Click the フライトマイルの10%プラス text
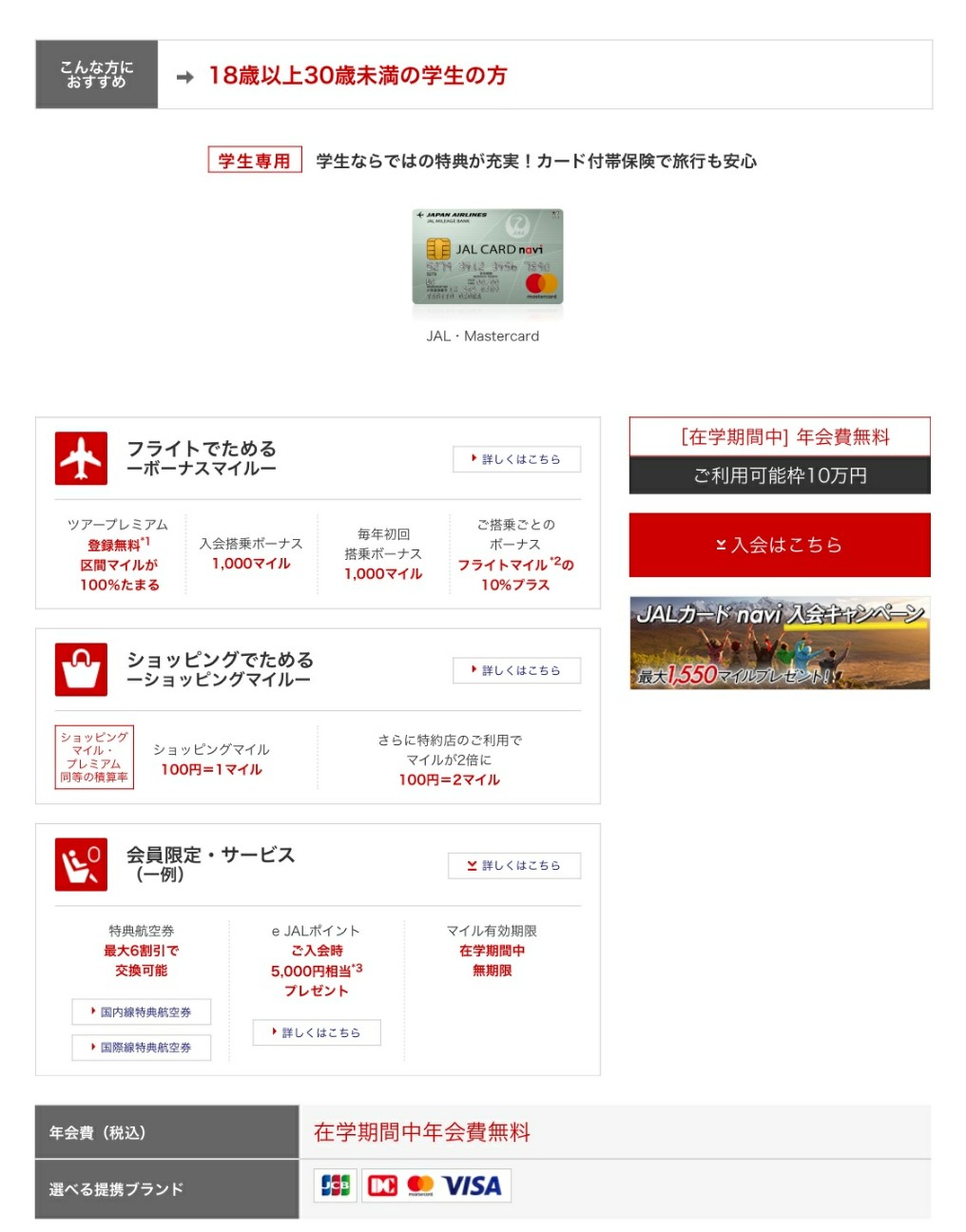Image resolution: width=966 pixels, height=1232 pixels. (515, 574)
